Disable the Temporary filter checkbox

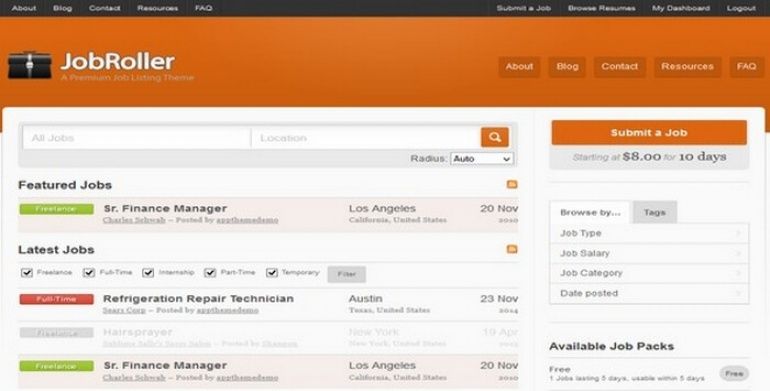click(272, 273)
